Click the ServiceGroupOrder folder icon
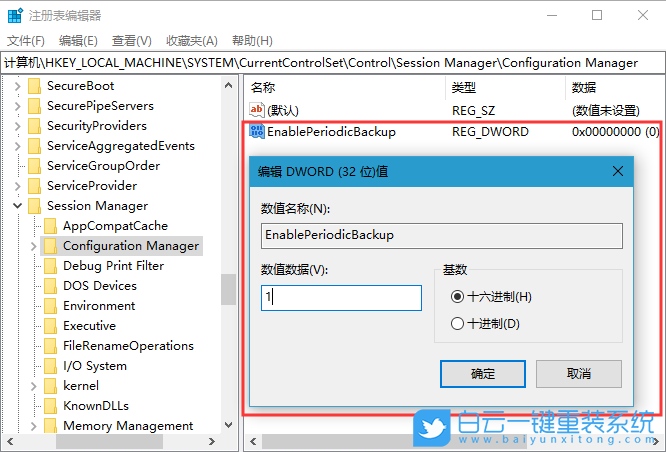Viewport: 666px width, 452px height. click(34, 166)
